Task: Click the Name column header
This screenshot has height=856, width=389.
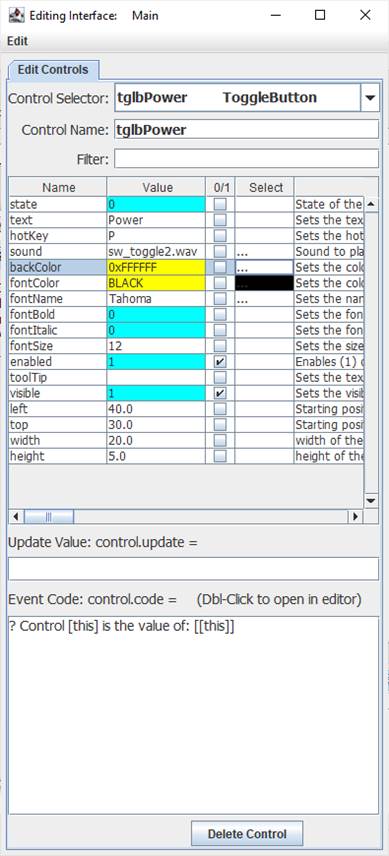Action: pos(58,187)
